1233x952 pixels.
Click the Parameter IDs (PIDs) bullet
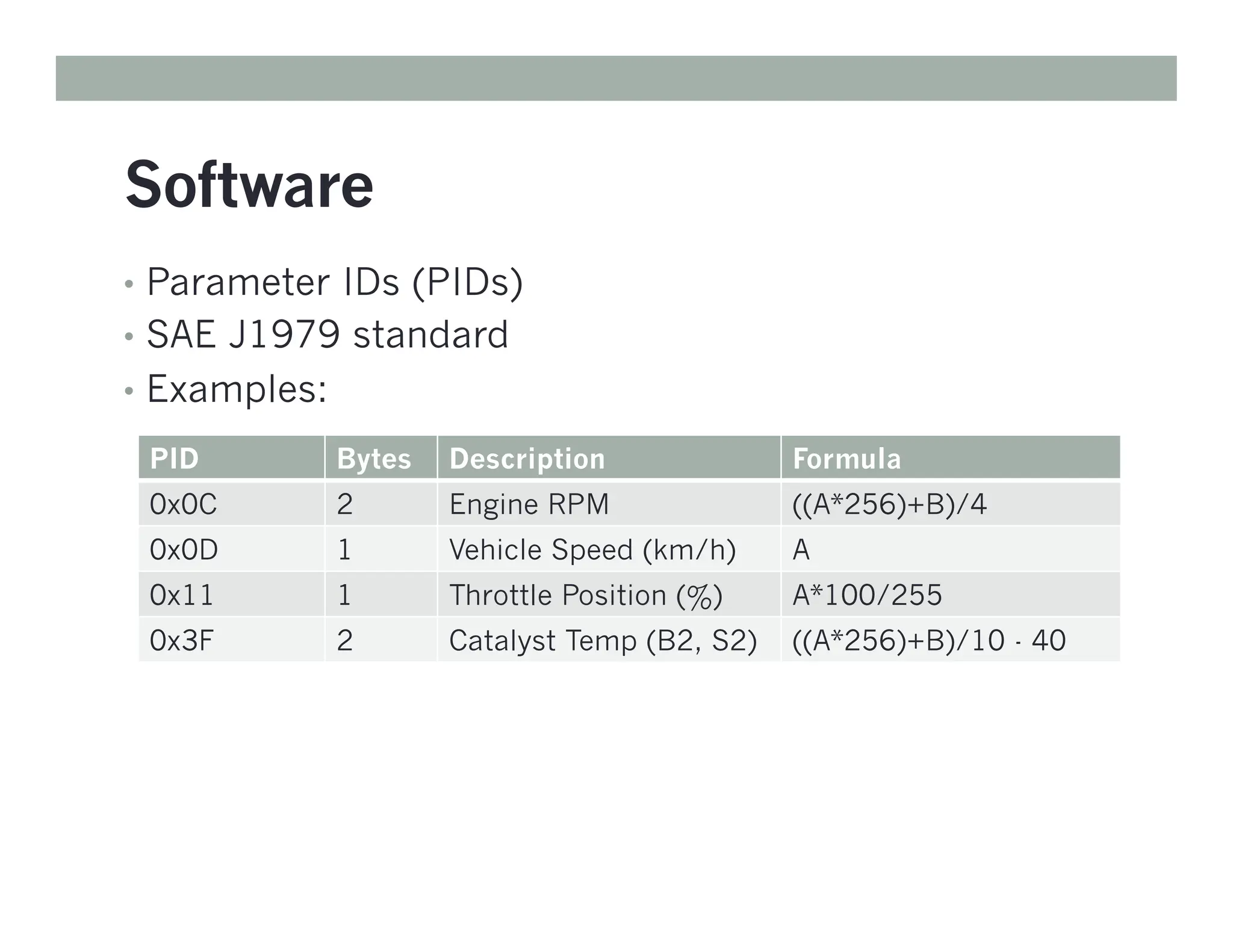[x=335, y=282]
